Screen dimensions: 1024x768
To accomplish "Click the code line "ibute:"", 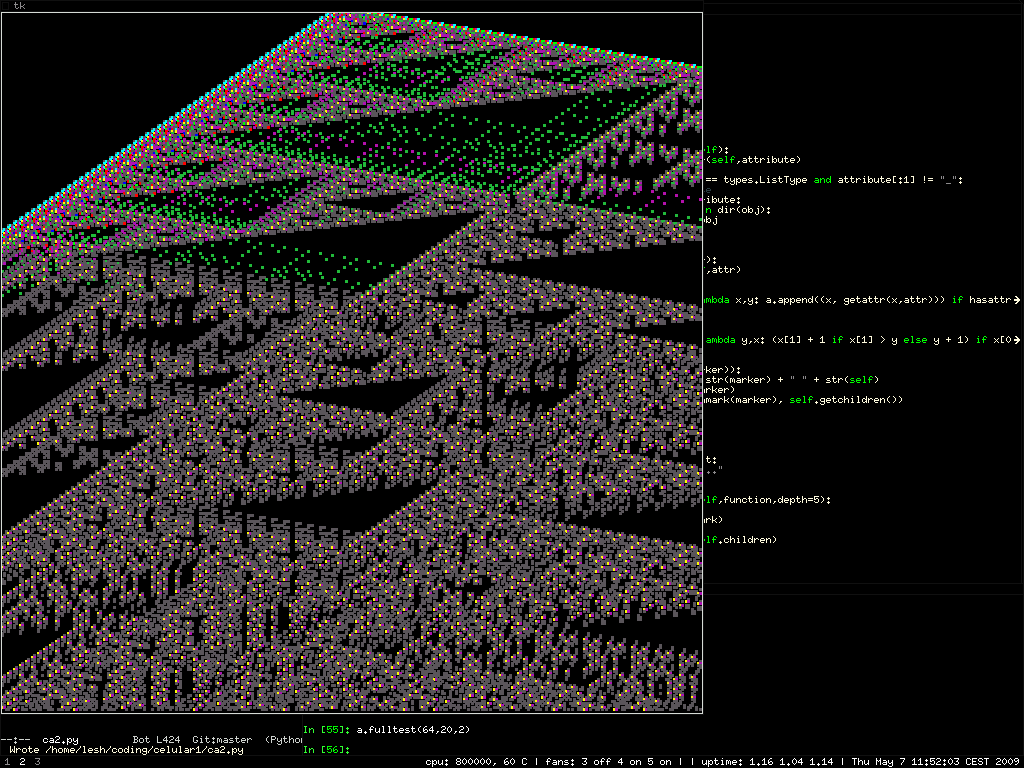I will pyautogui.click(x=722, y=200).
